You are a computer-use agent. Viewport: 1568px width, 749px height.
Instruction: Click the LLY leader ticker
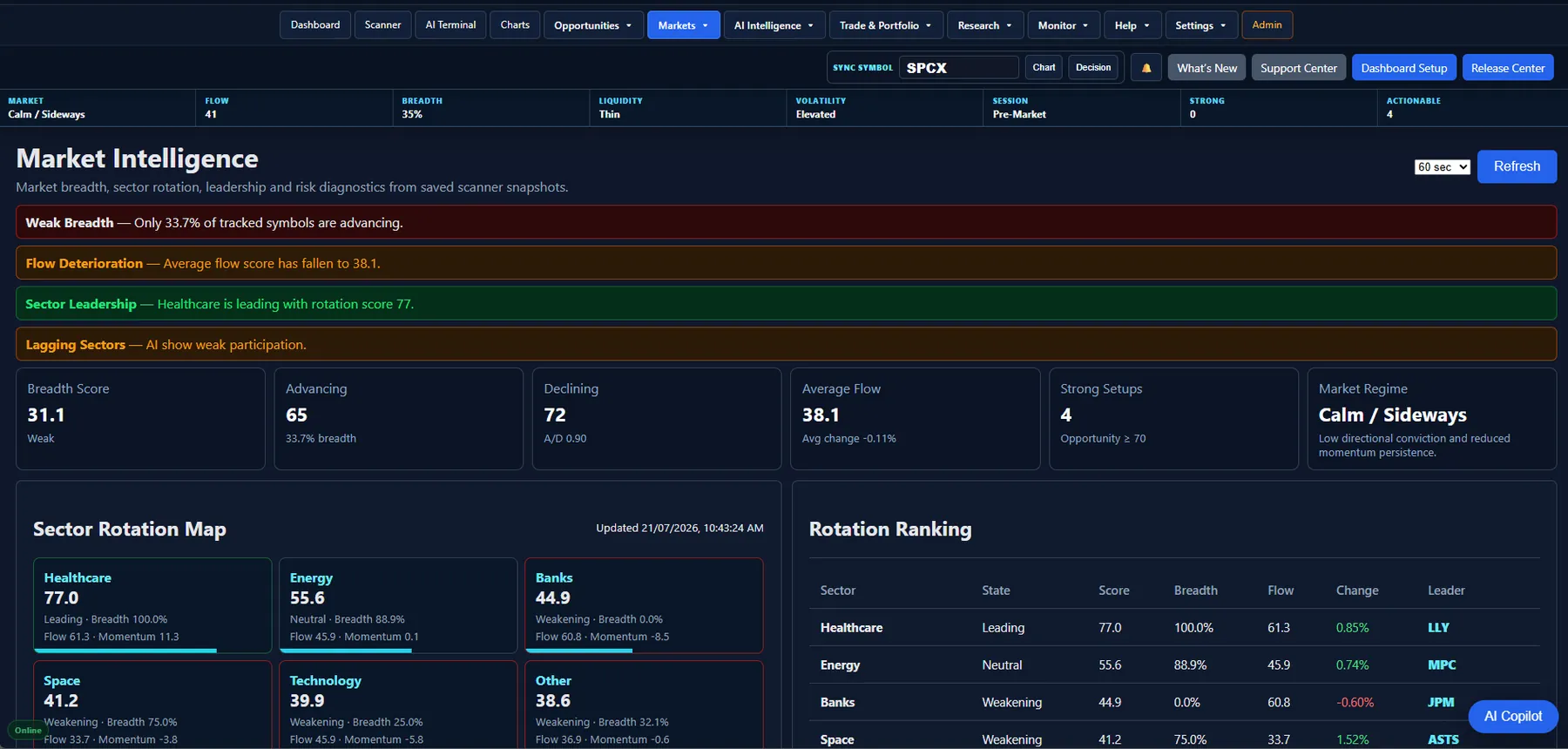pyautogui.click(x=1438, y=627)
